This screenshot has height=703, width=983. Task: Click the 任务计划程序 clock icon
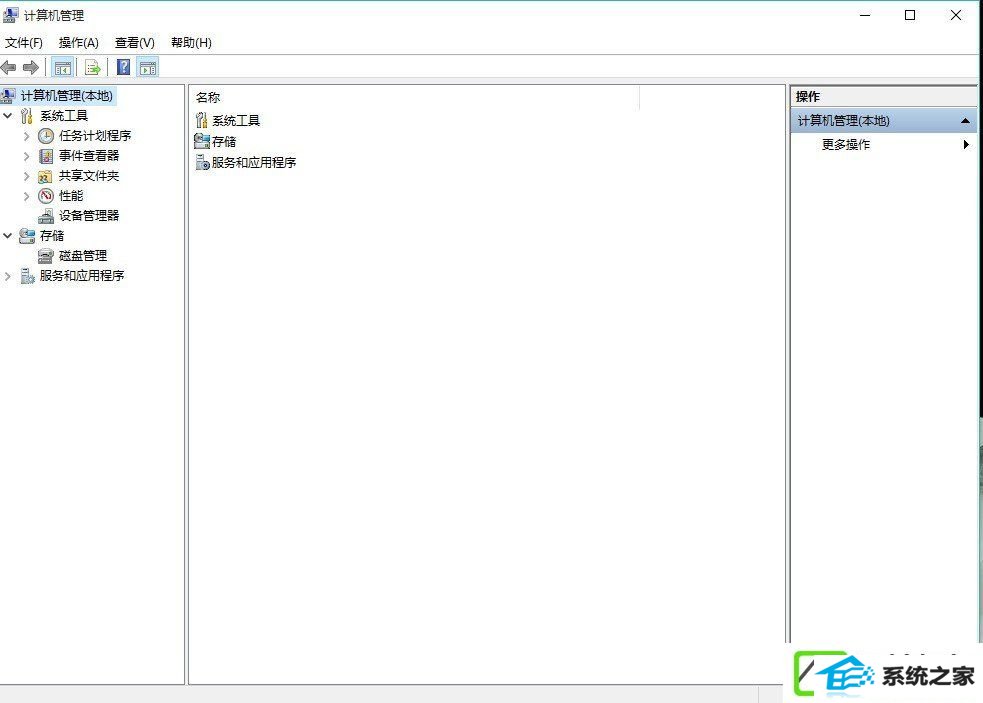coord(46,136)
